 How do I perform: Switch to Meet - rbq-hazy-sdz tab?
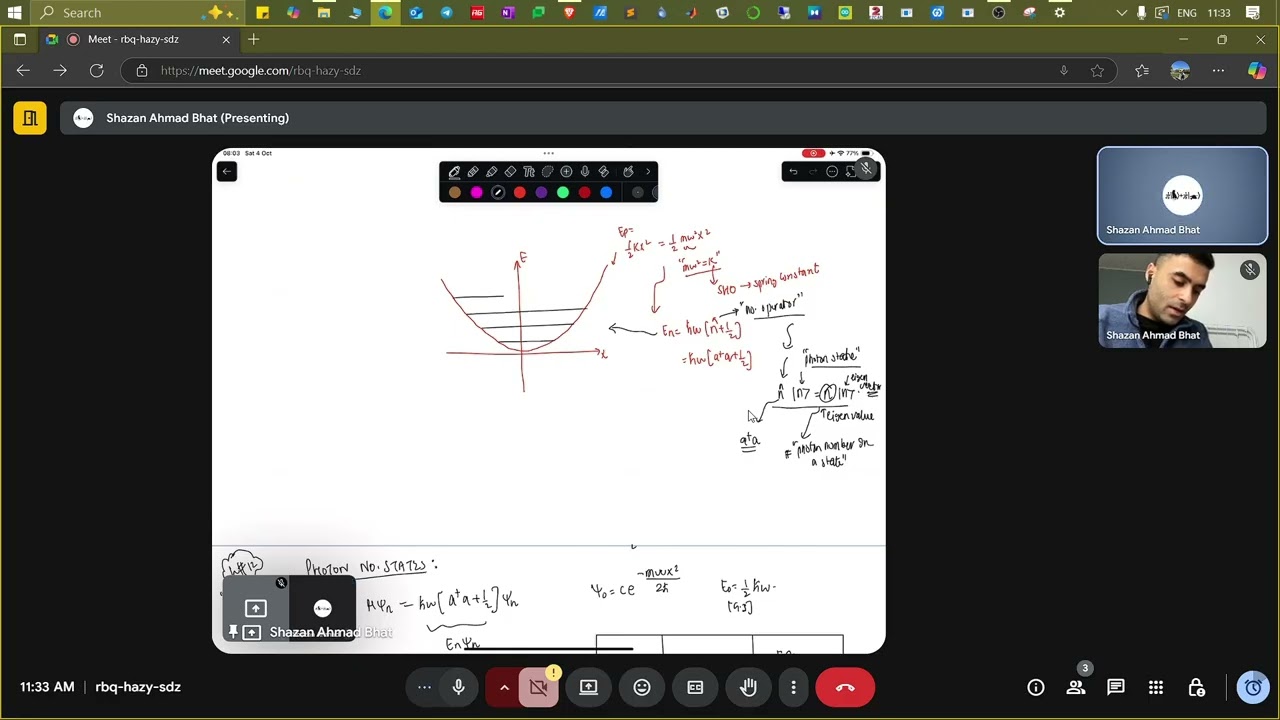click(x=138, y=39)
